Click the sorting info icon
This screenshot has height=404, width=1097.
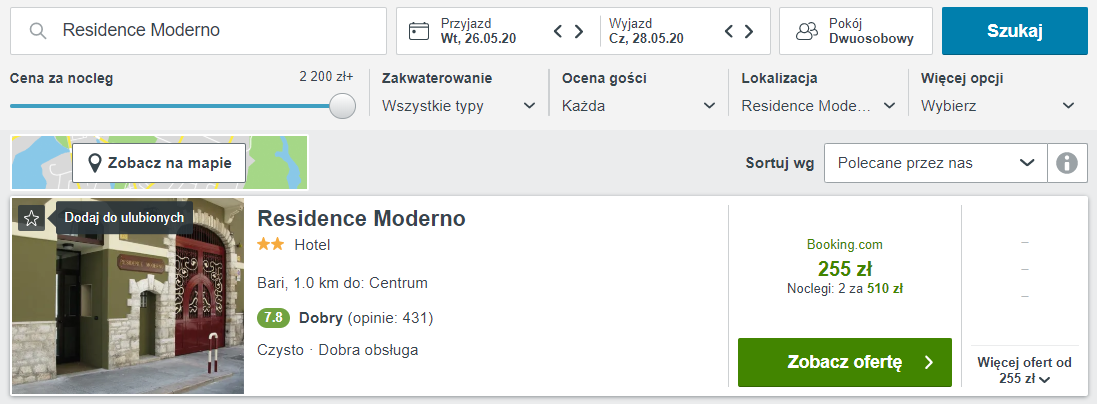click(1067, 163)
